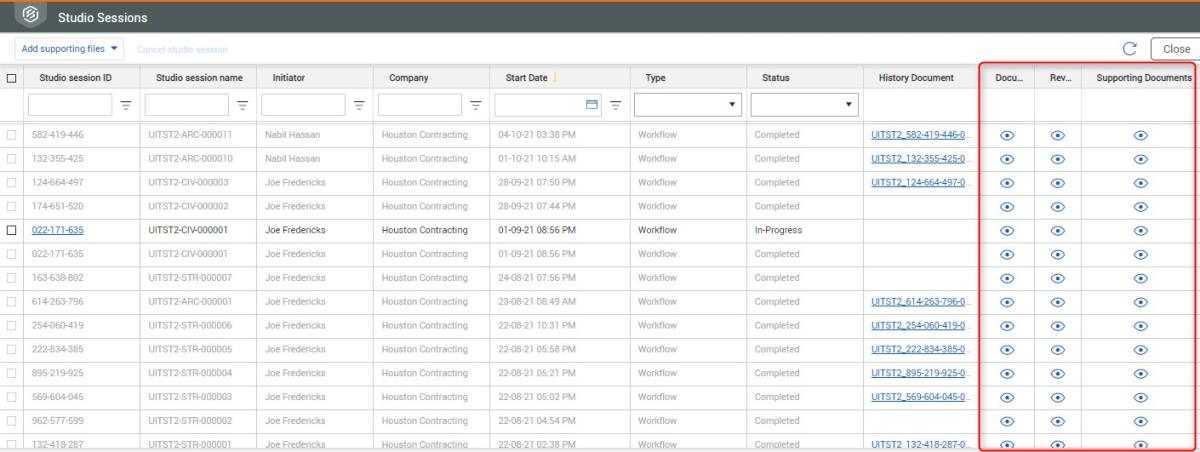Select checkbox for UITST2-CIV-000001 in-progress row

point(12,230)
